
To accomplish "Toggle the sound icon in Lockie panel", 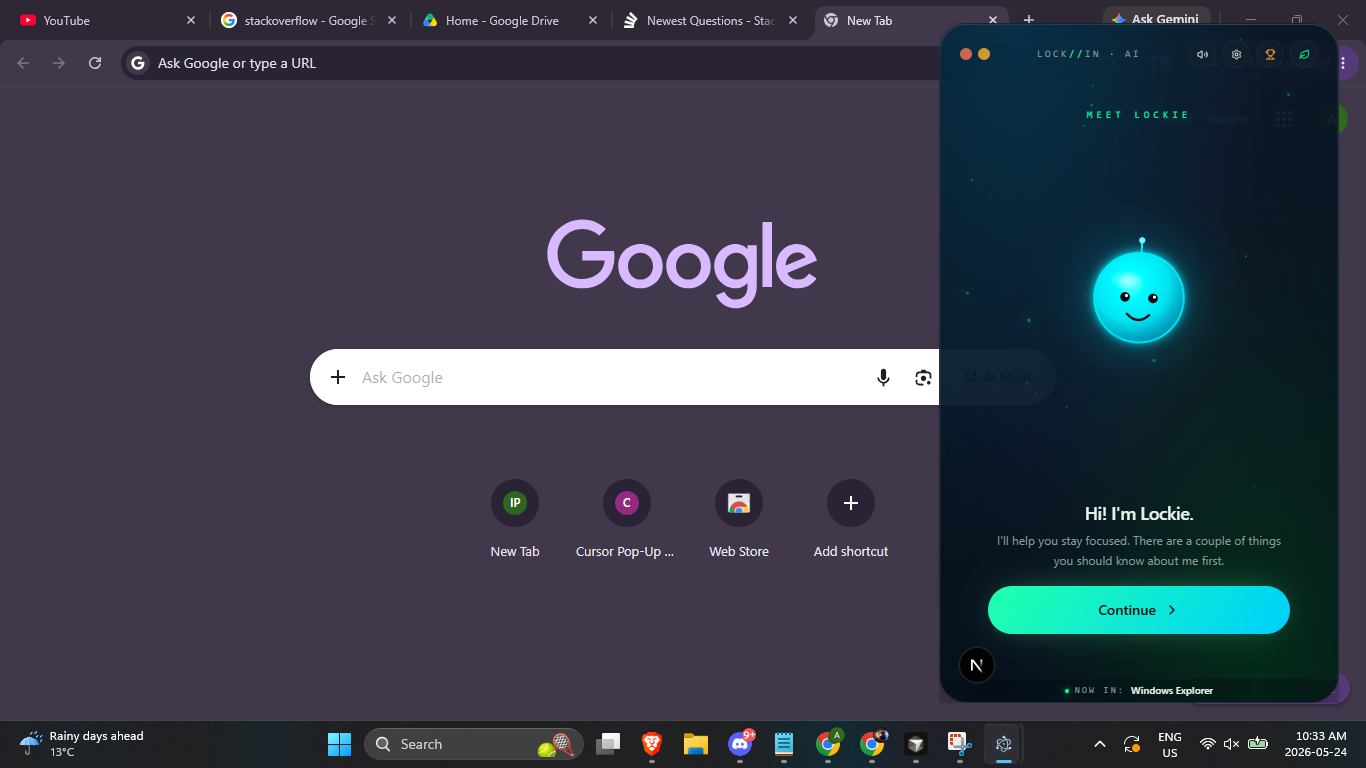I will pos(1202,55).
